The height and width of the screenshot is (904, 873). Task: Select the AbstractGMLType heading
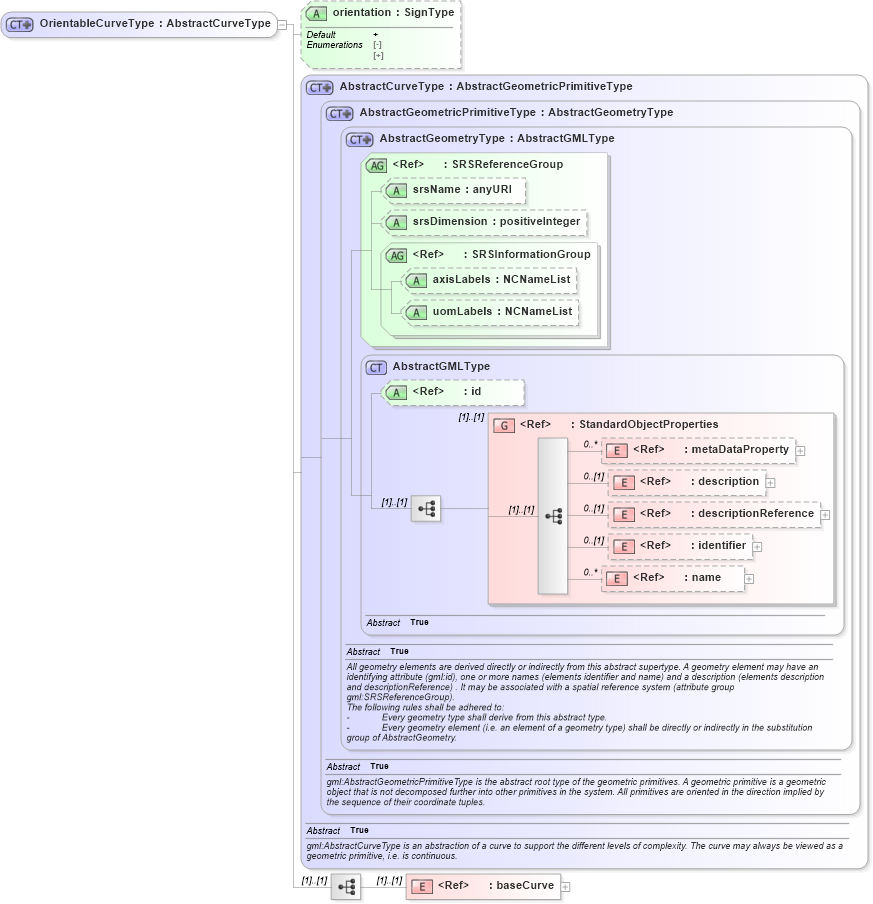point(441,366)
